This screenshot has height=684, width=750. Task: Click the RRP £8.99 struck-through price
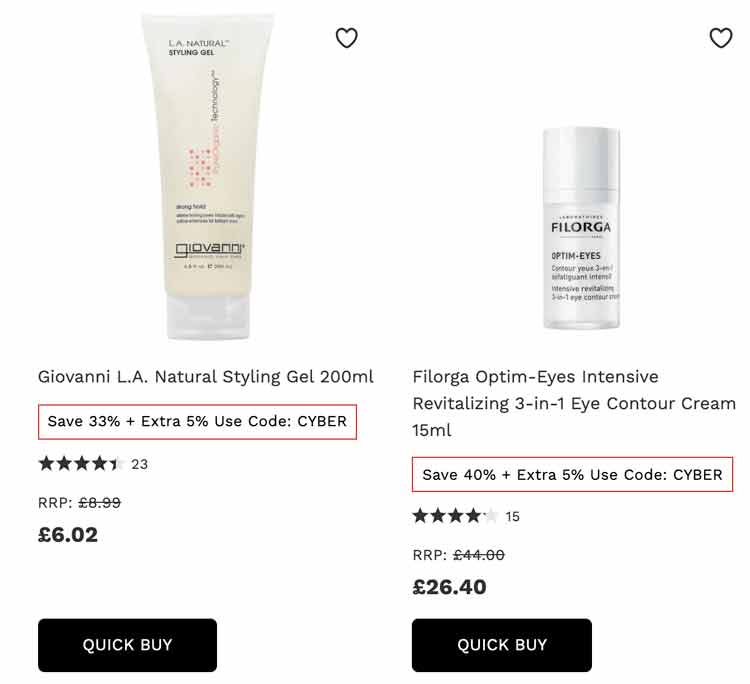[x=99, y=503]
